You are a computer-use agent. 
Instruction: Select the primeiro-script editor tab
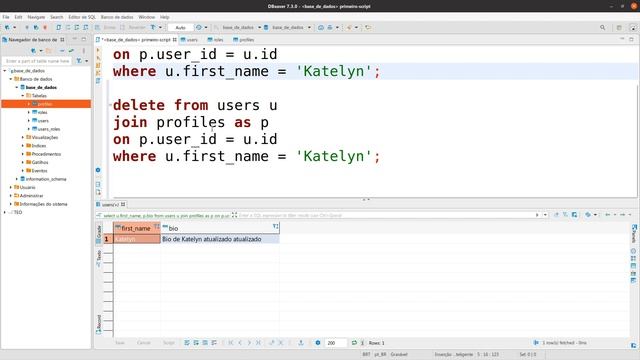pos(136,40)
